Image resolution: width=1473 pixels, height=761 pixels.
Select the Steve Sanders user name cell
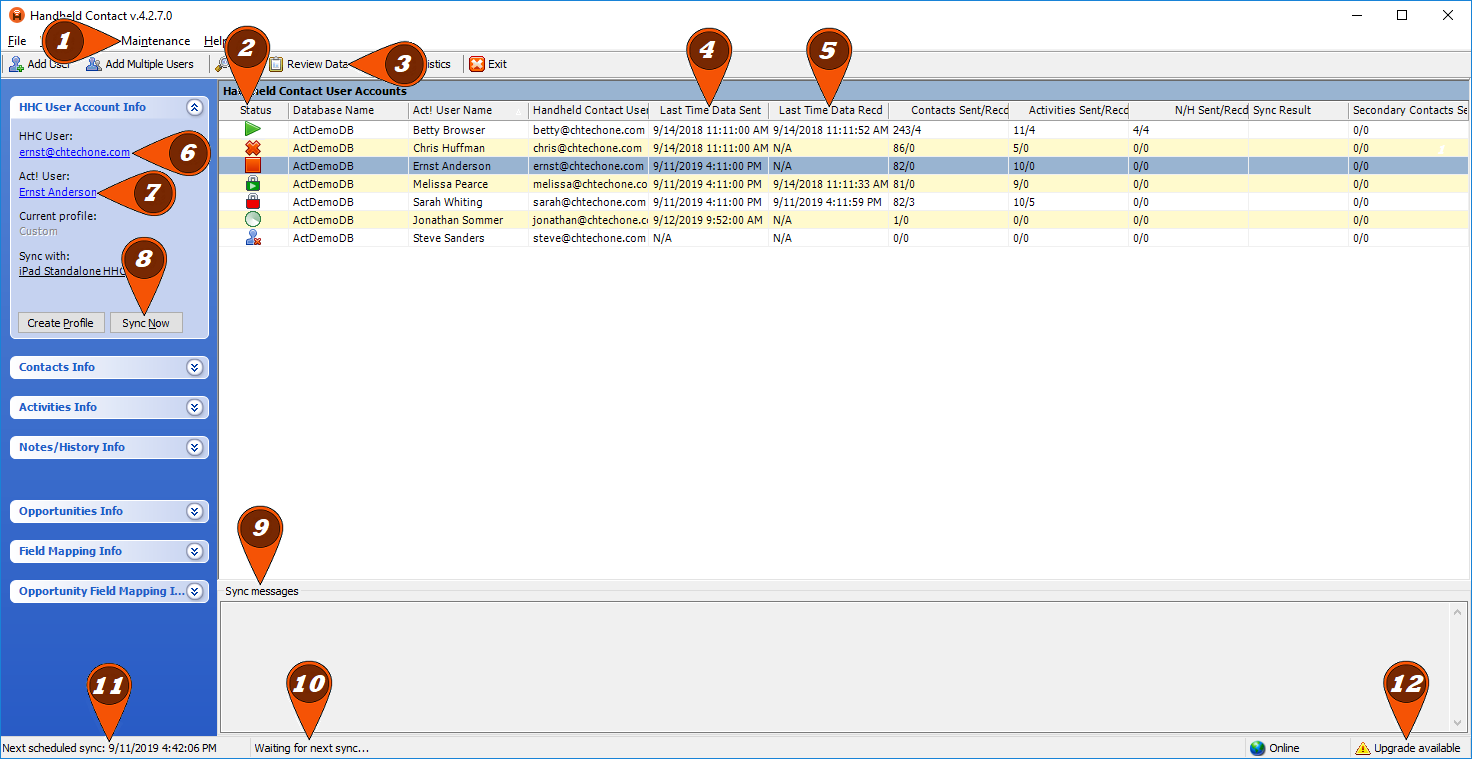coord(468,238)
